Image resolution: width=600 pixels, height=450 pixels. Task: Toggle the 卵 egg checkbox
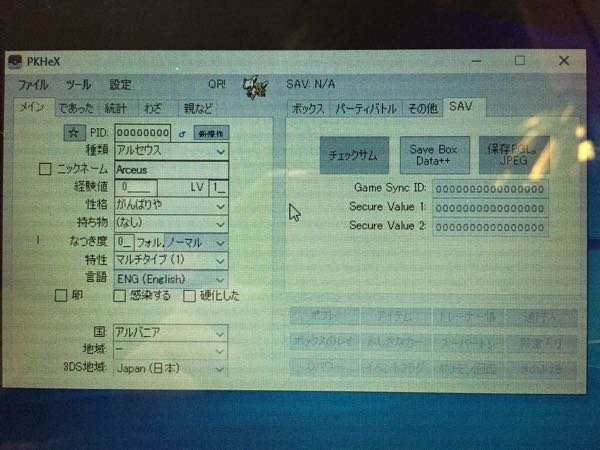[61, 296]
